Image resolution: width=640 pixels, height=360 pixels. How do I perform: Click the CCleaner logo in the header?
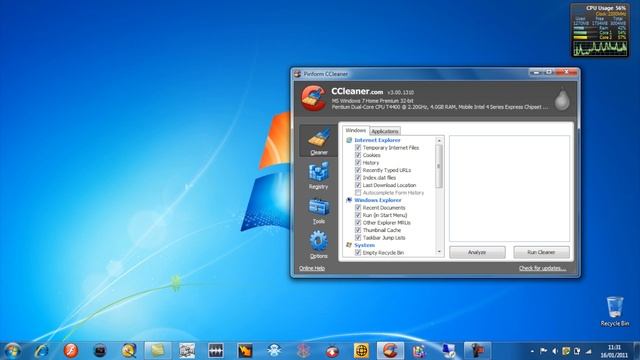313,98
